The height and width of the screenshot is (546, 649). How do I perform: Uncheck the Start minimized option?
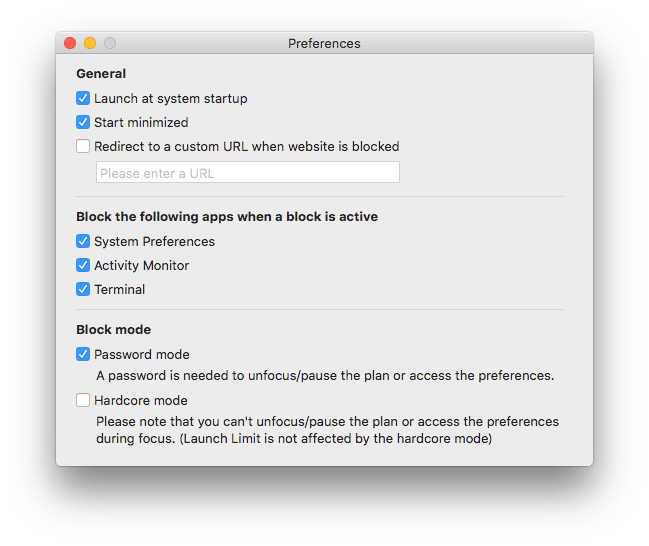83,123
